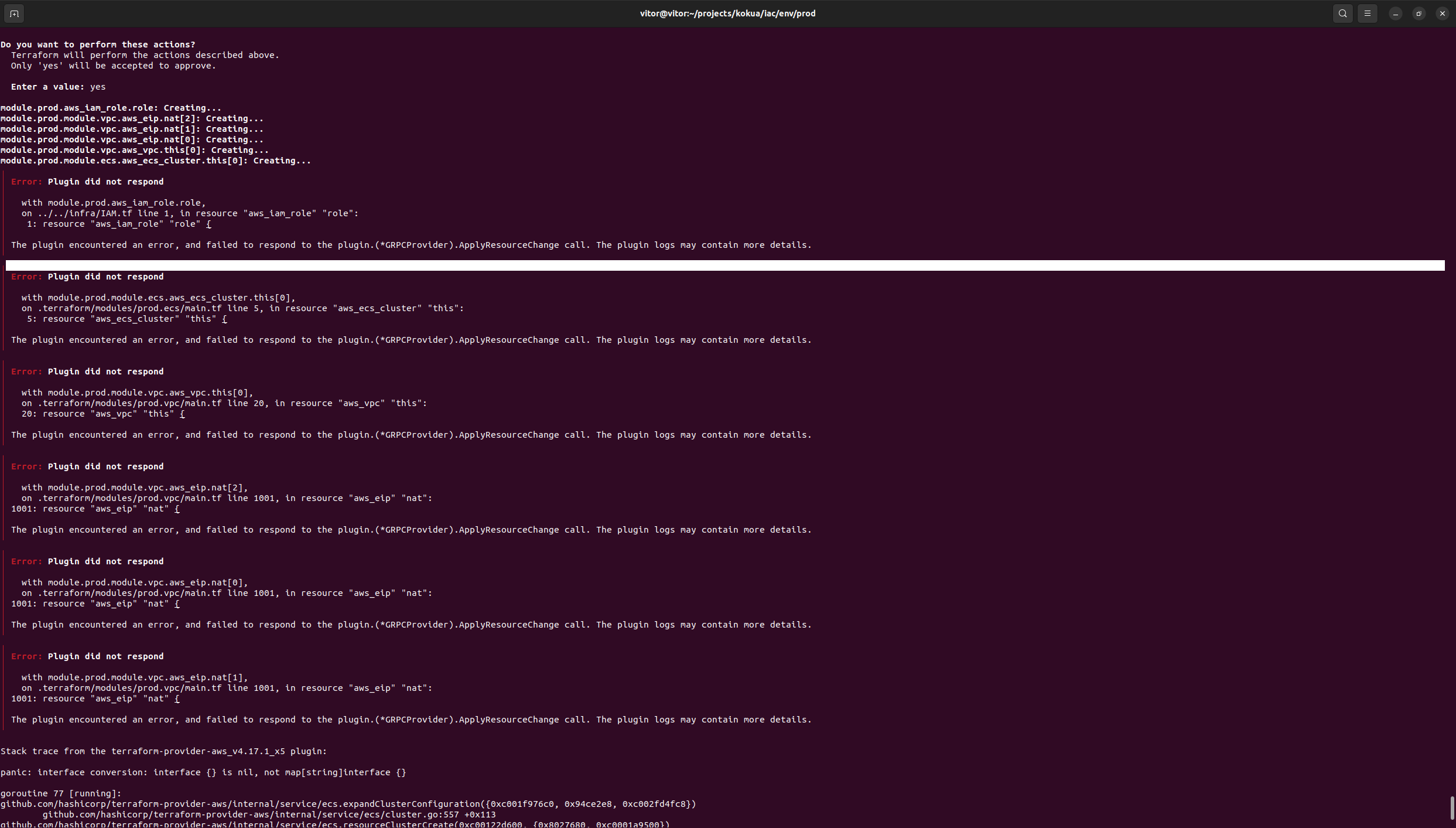Viewport: 1456px width, 828px height.
Task: Click '1: resource "aws_iam_role" "role" {' line
Action: point(119,224)
